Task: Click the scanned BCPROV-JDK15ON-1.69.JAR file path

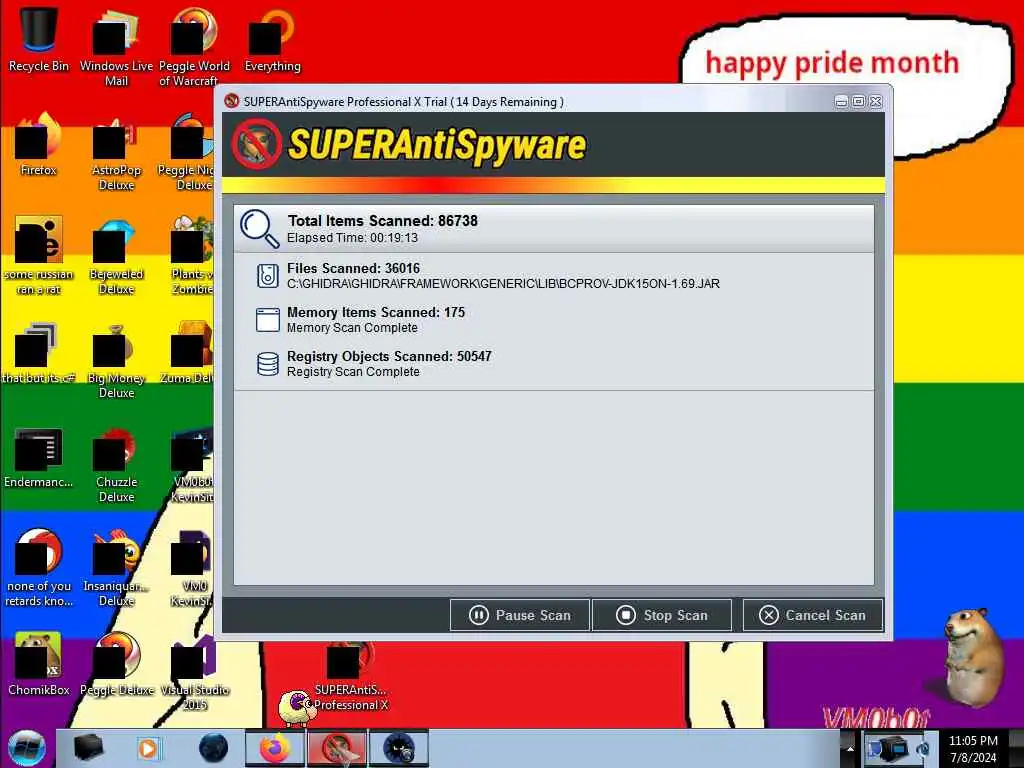Action: point(504,284)
